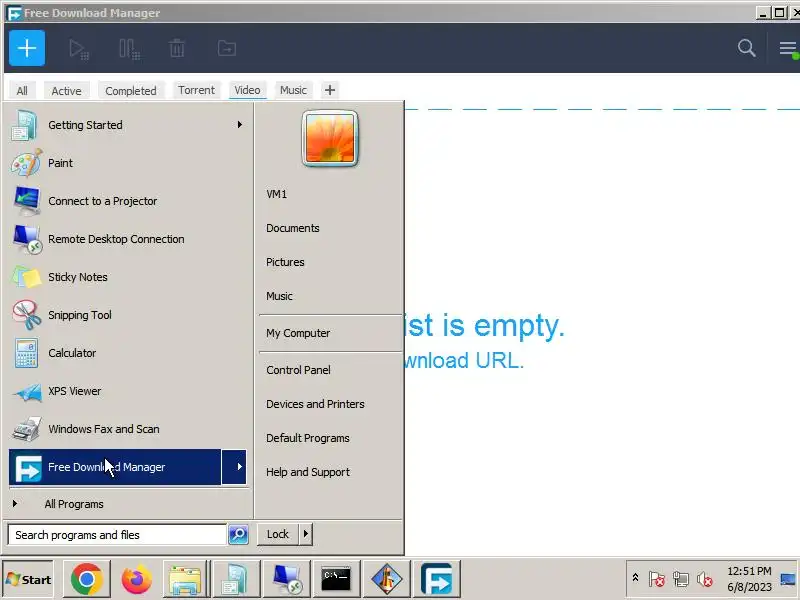The width and height of the screenshot is (800, 600).
Task: Click the start all downloads toolbar icon
Action: coord(79,49)
